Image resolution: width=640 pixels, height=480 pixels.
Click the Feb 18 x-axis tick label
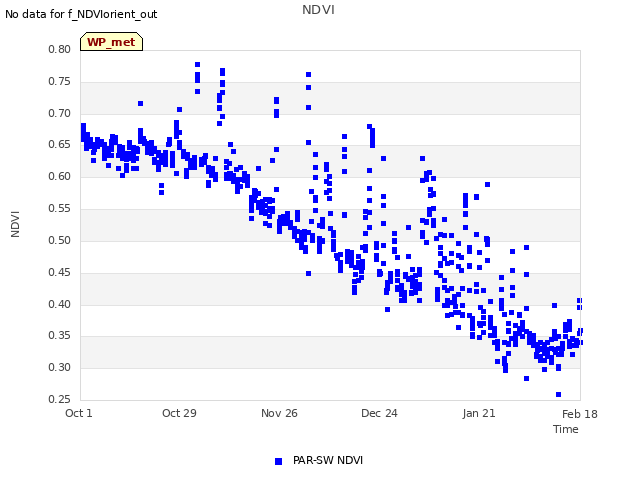(x=580, y=414)
